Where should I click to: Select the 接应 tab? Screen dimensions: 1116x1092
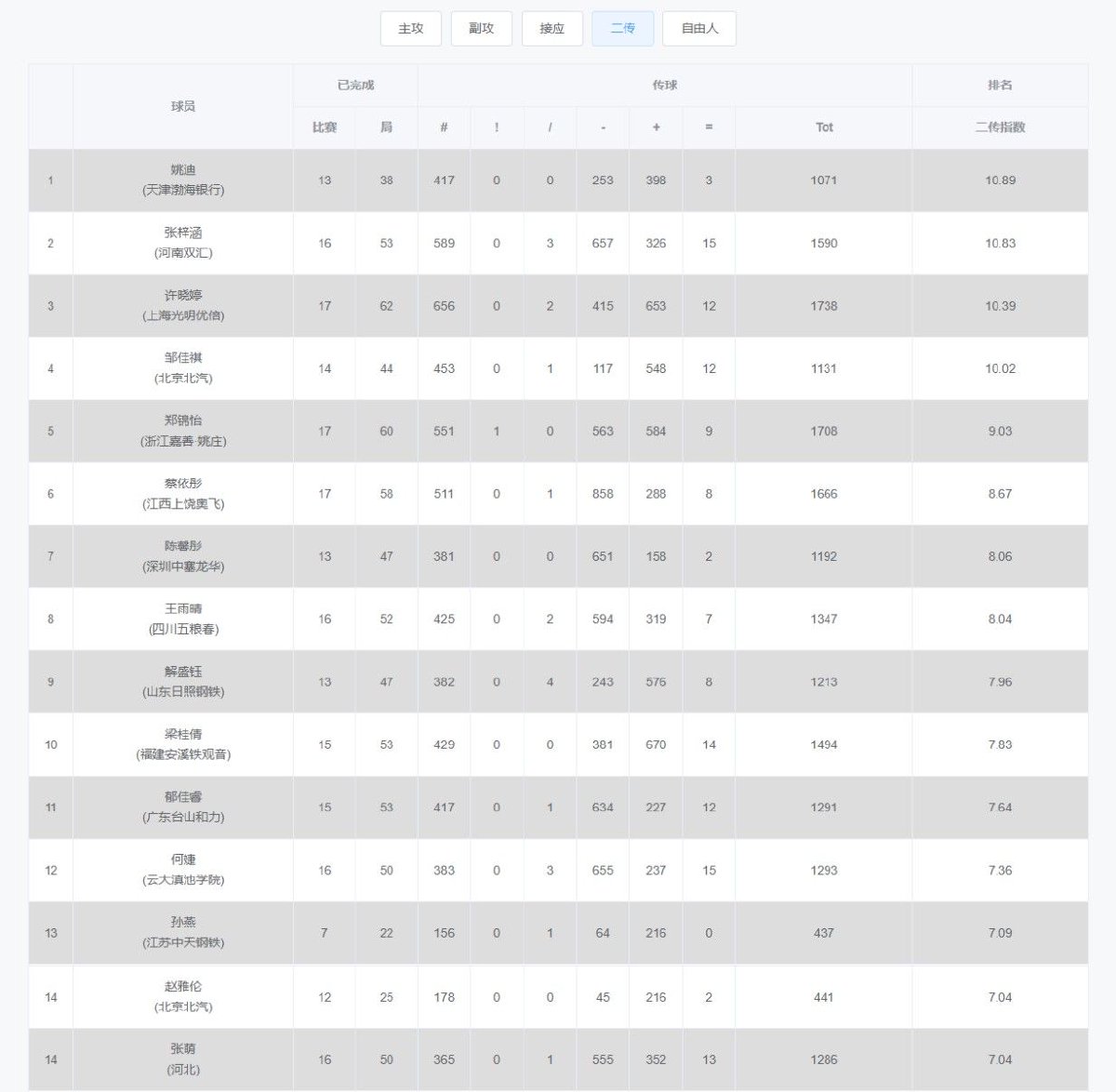point(551,29)
